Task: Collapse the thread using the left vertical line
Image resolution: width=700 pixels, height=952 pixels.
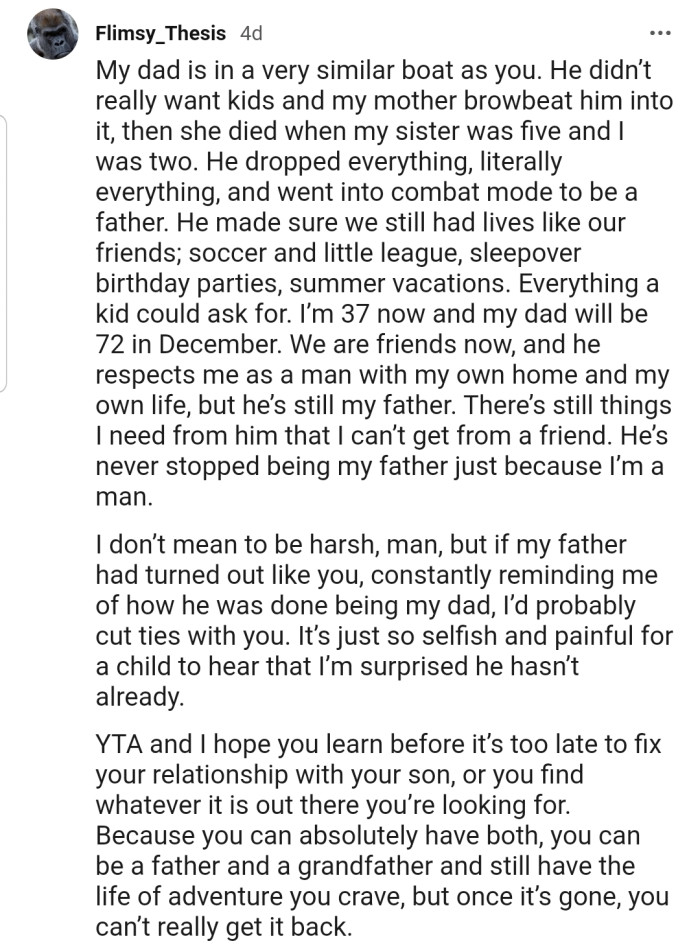Action: [x=5, y=250]
